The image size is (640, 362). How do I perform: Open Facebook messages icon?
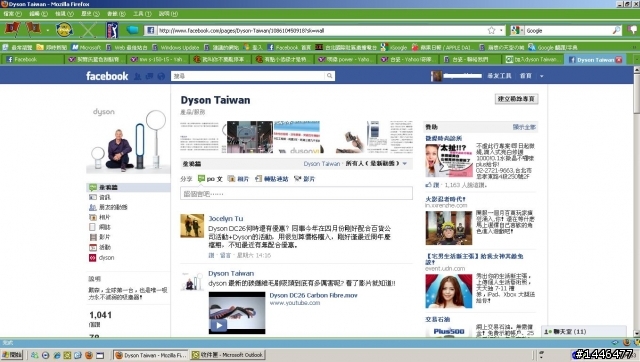click(x=149, y=76)
